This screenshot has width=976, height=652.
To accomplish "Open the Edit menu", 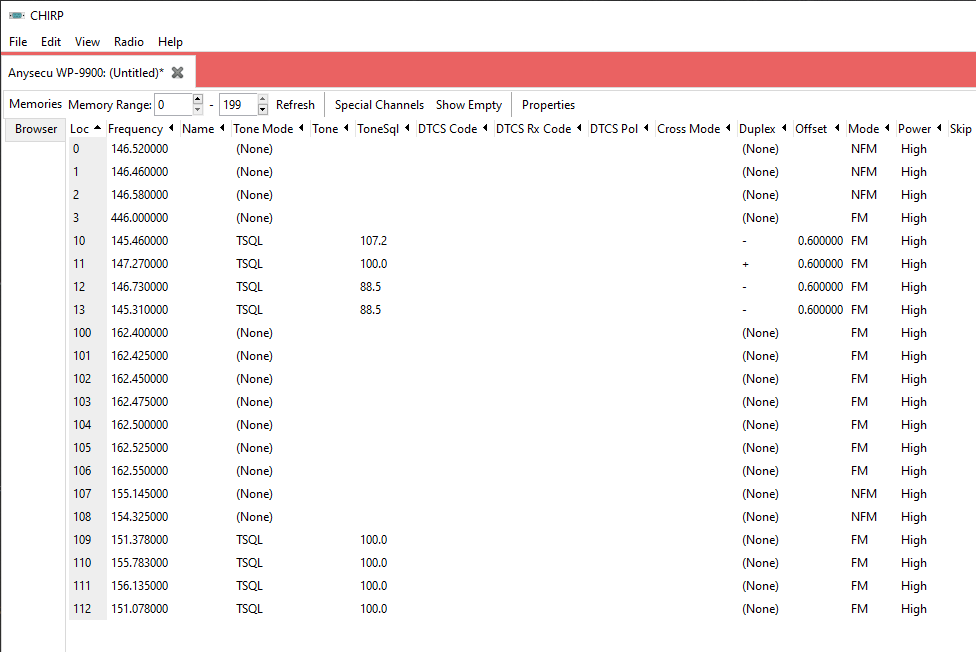I will pos(51,42).
